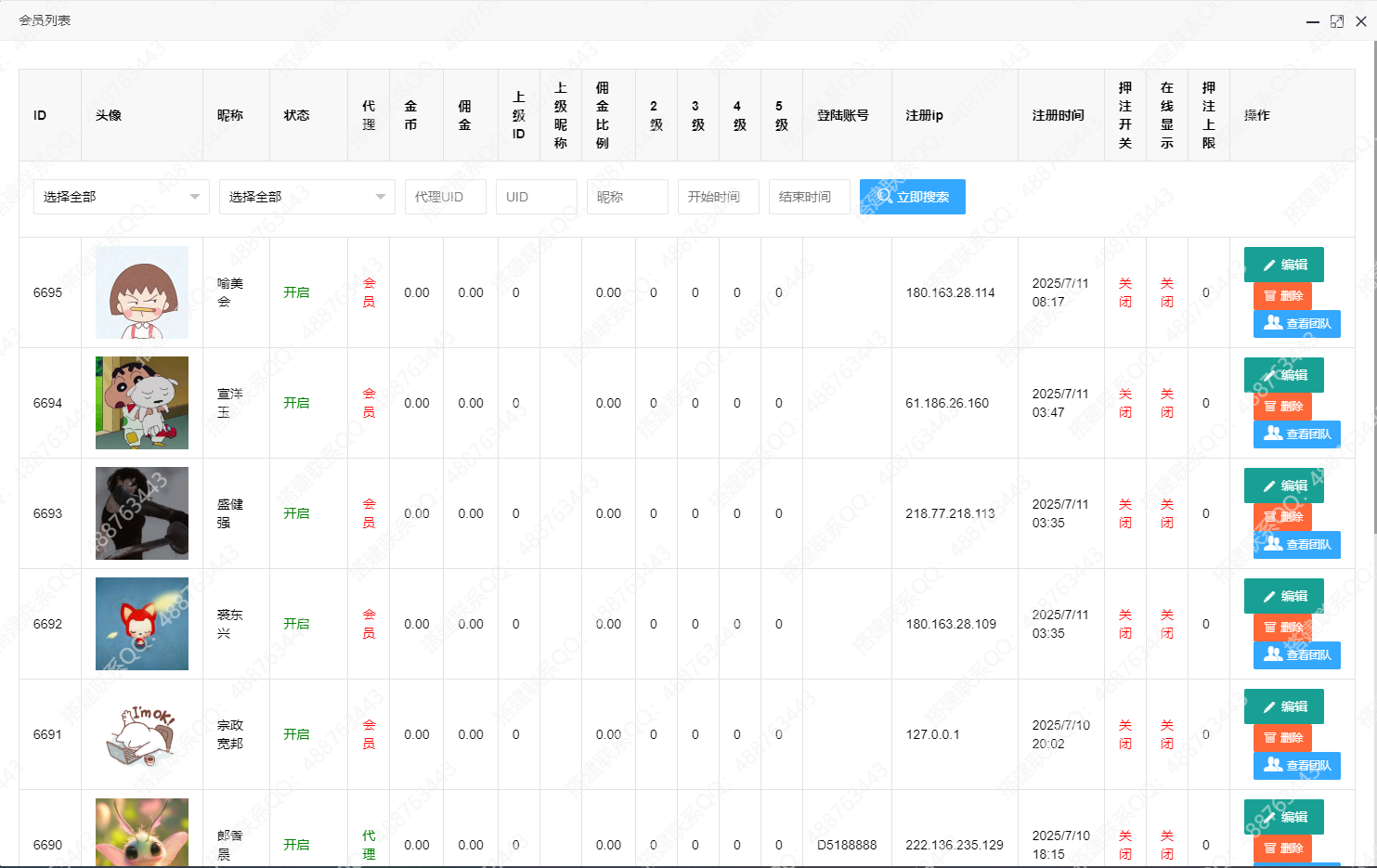The width and height of the screenshot is (1377, 868).
Task: Delete member 6694 using the trash button
Action: (1282, 407)
